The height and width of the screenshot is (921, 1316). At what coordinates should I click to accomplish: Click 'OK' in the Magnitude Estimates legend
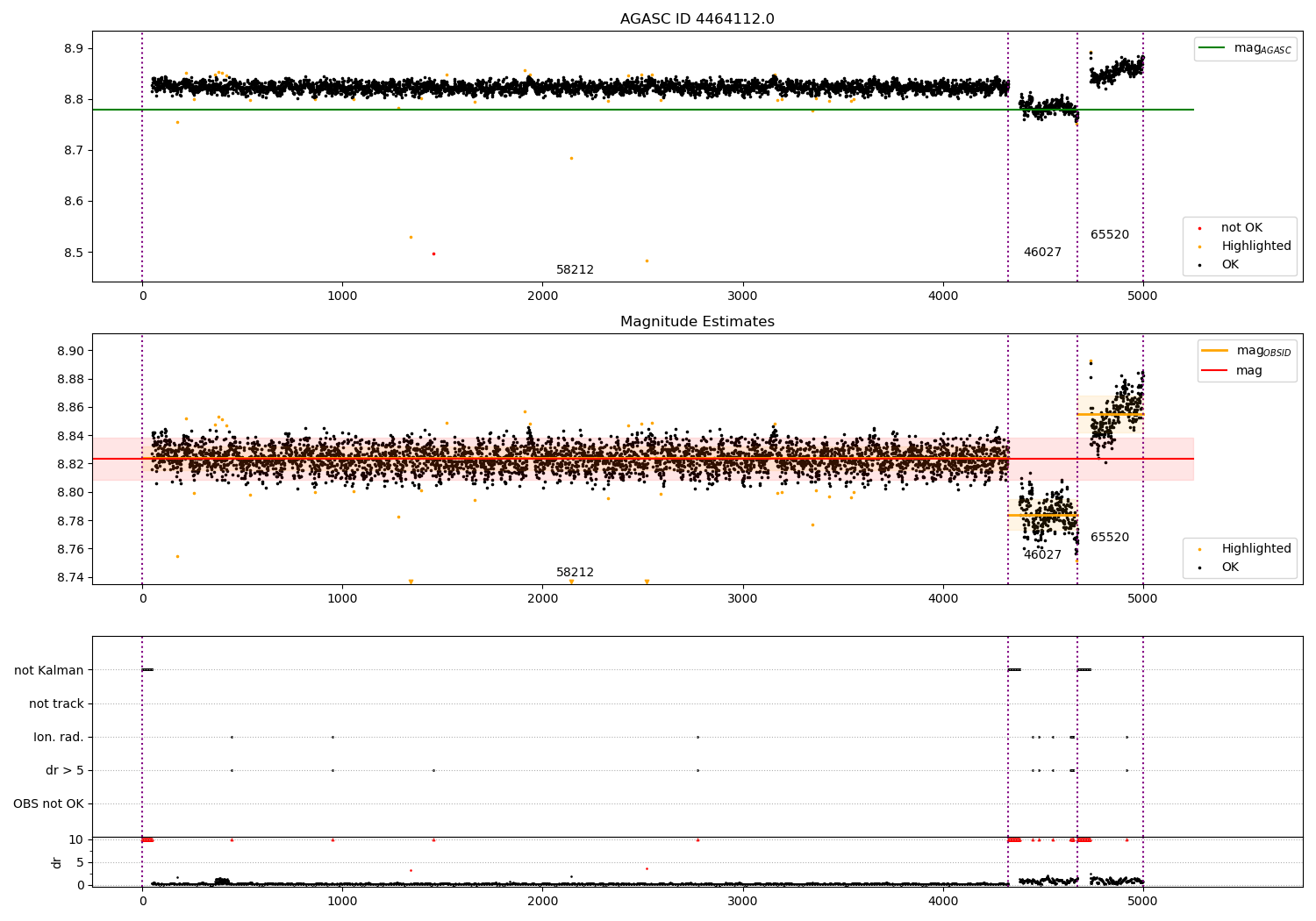1230,568
